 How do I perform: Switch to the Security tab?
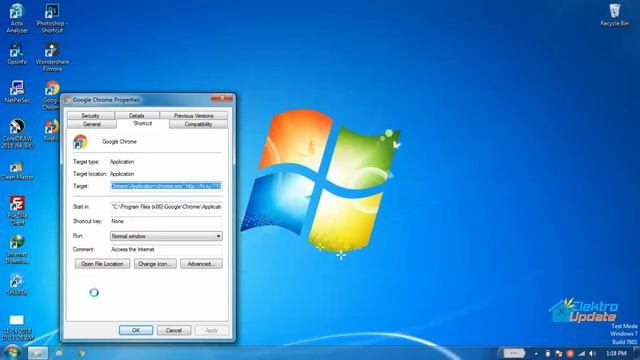[91, 116]
